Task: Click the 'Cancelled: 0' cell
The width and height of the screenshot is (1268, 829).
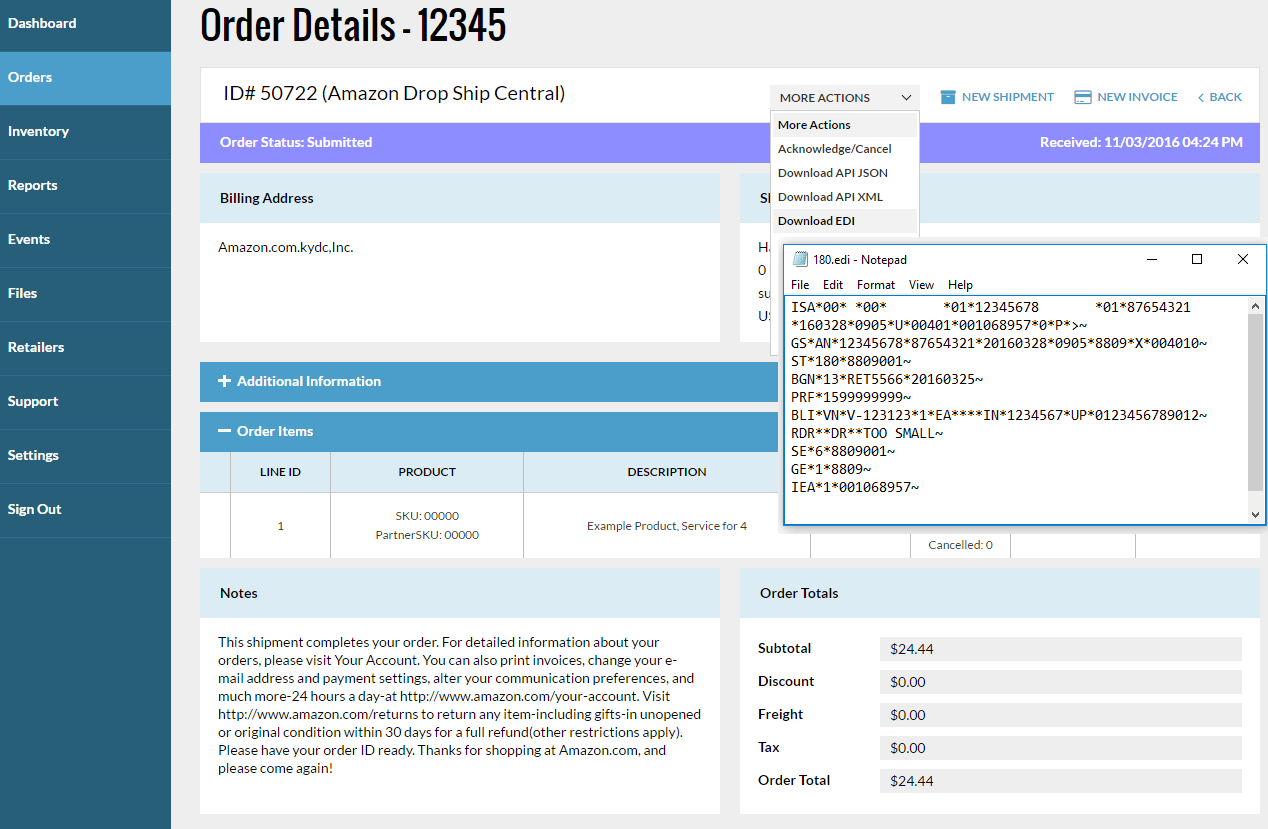Action: click(x=960, y=545)
